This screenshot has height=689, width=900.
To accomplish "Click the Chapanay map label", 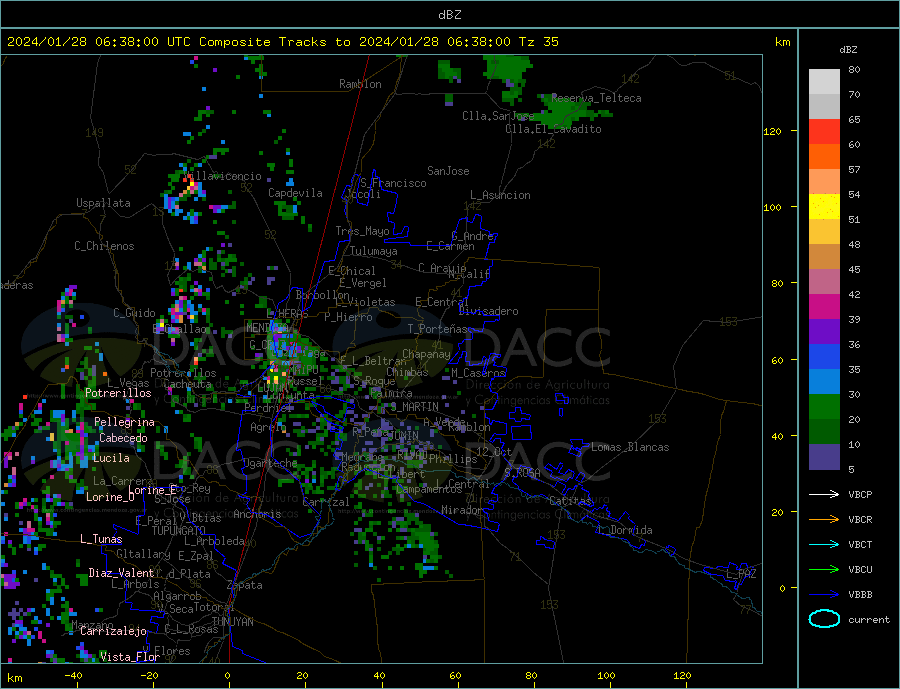I will tap(426, 354).
